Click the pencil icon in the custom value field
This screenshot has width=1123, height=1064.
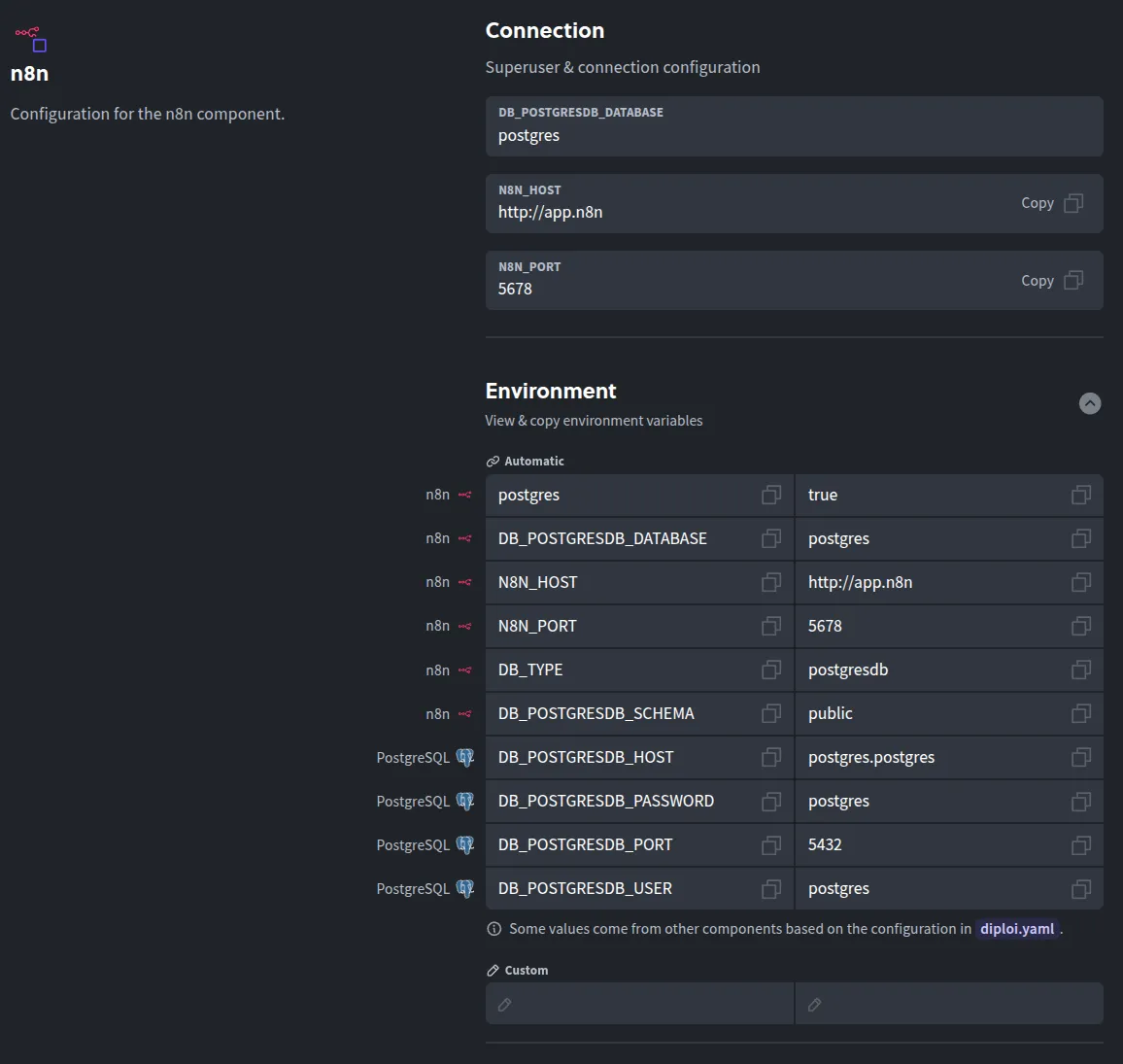814,1004
